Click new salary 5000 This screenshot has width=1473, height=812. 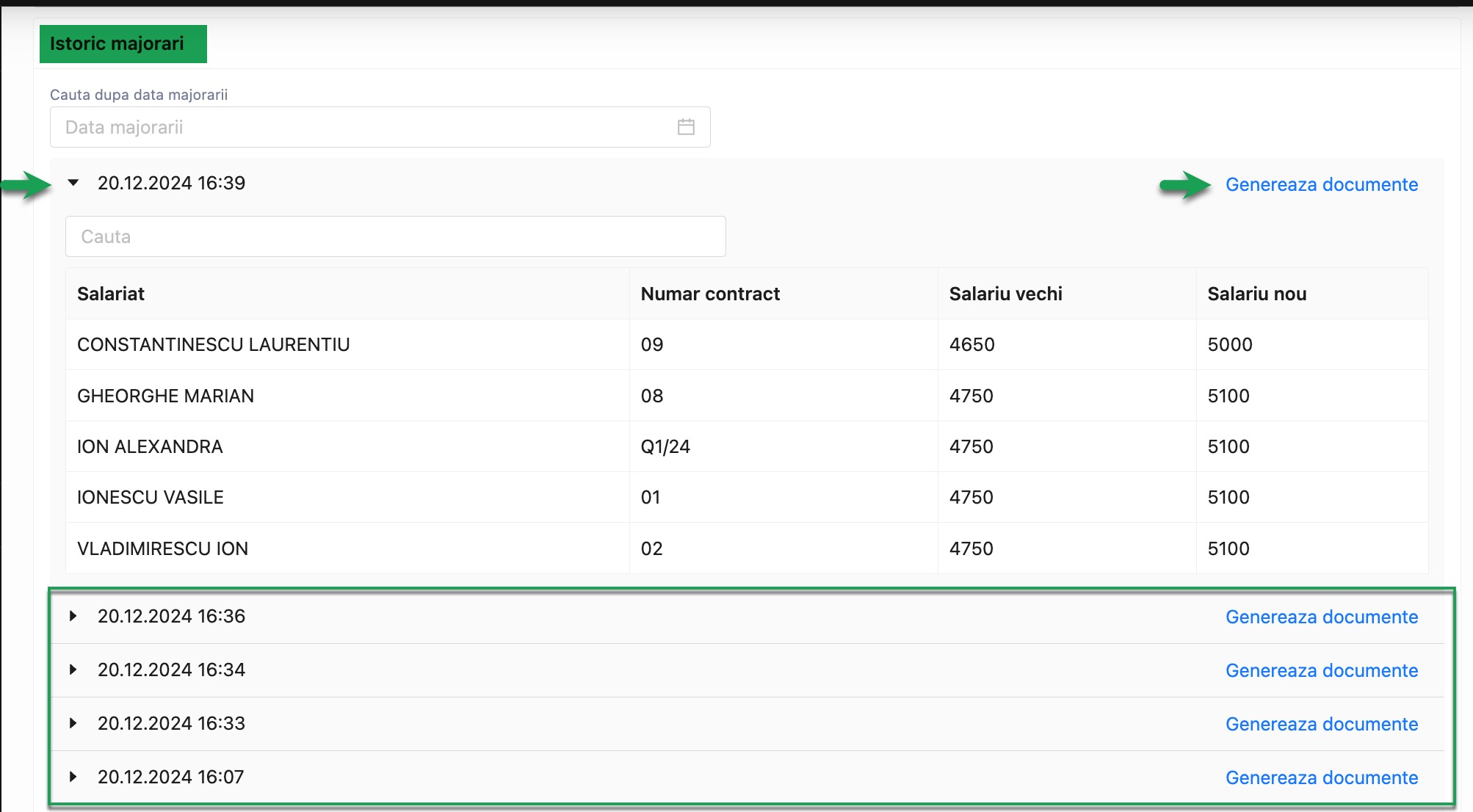1230,344
